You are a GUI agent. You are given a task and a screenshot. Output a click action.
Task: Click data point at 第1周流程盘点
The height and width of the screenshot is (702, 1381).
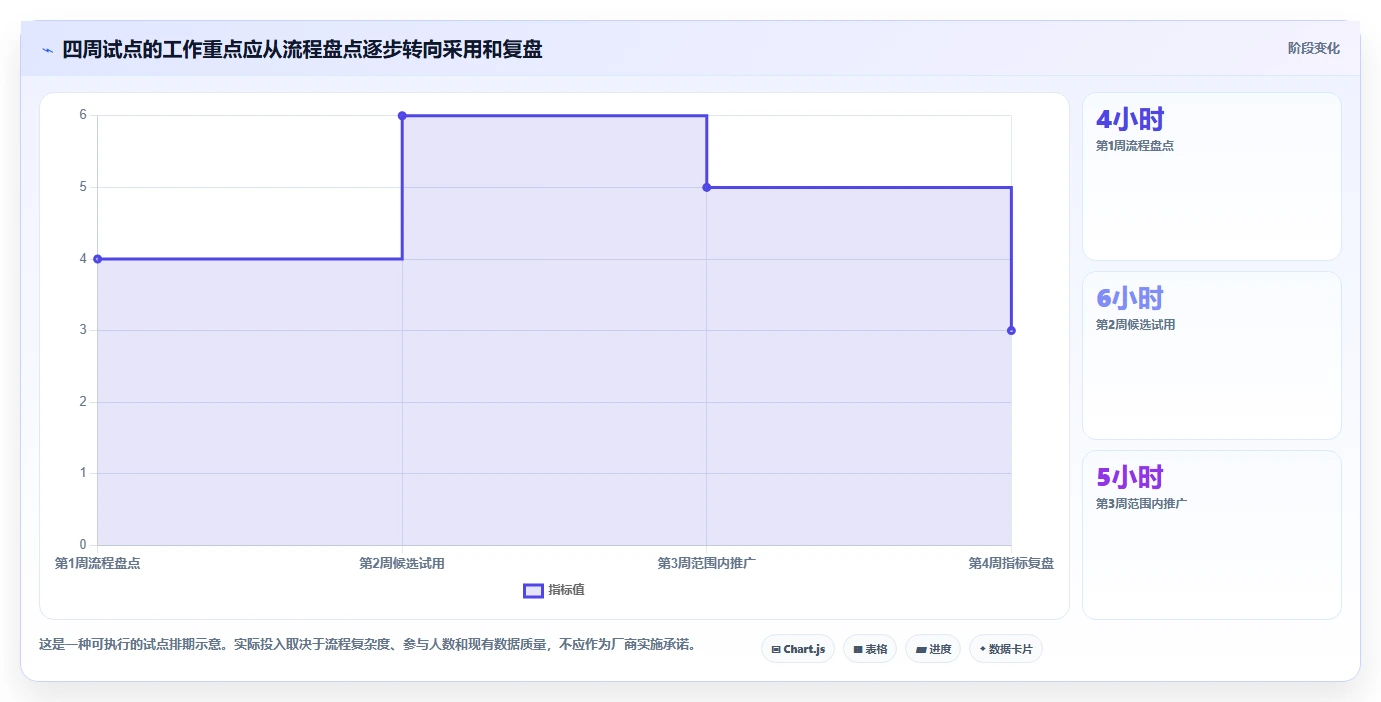(97, 259)
